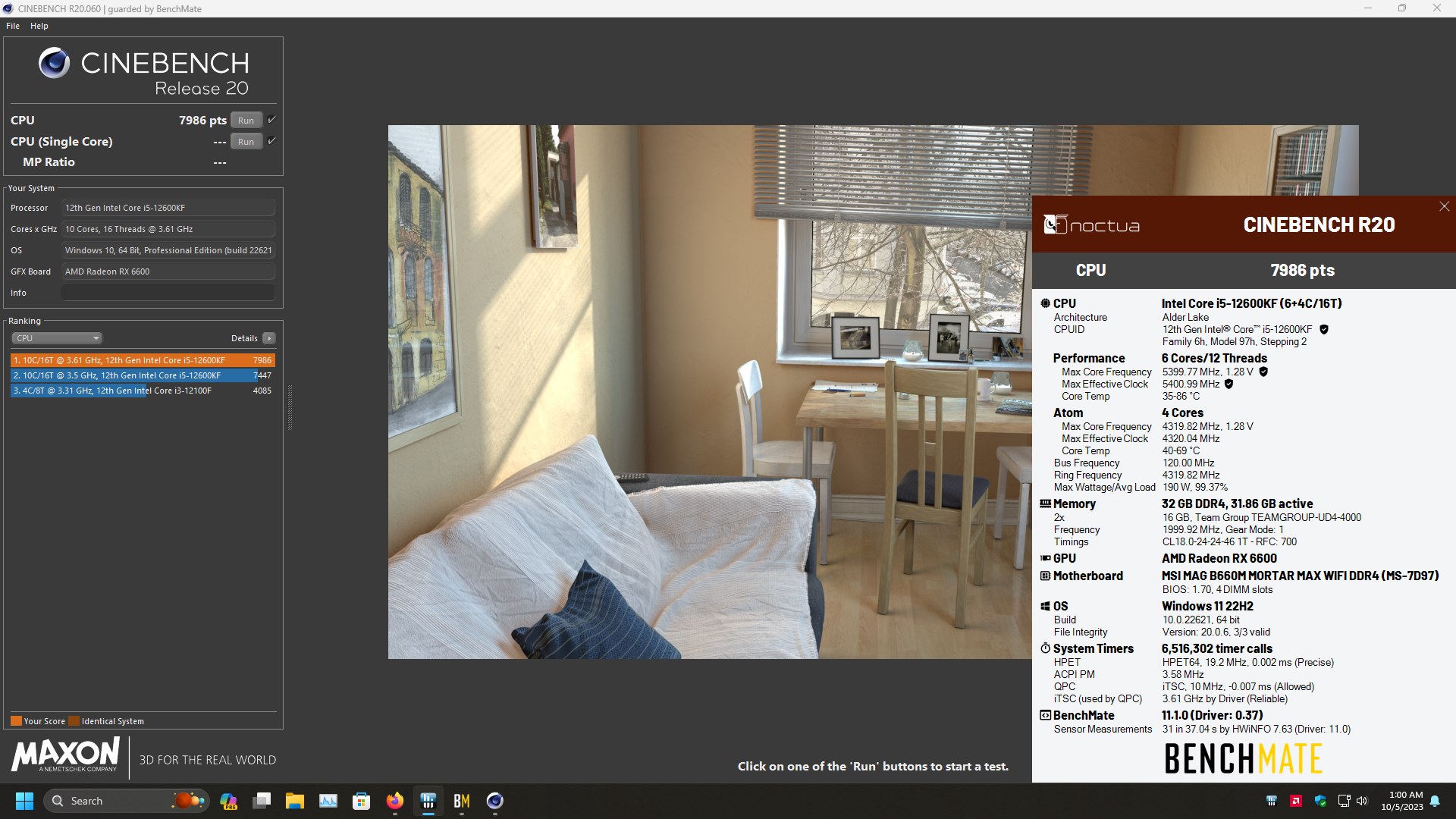
Task: Click the rendered room image
Action: [710, 392]
